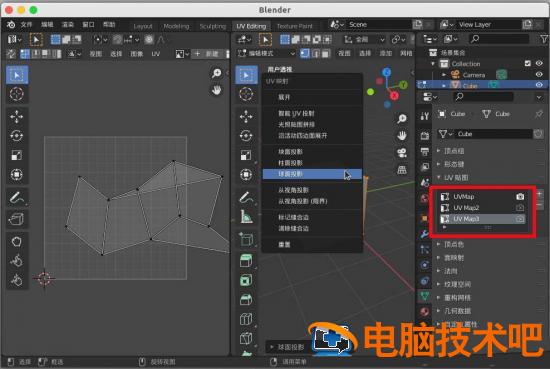Expand the Camera item in outliner
This screenshot has width=550, height=369.
pyautogui.click(x=444, y=74)
